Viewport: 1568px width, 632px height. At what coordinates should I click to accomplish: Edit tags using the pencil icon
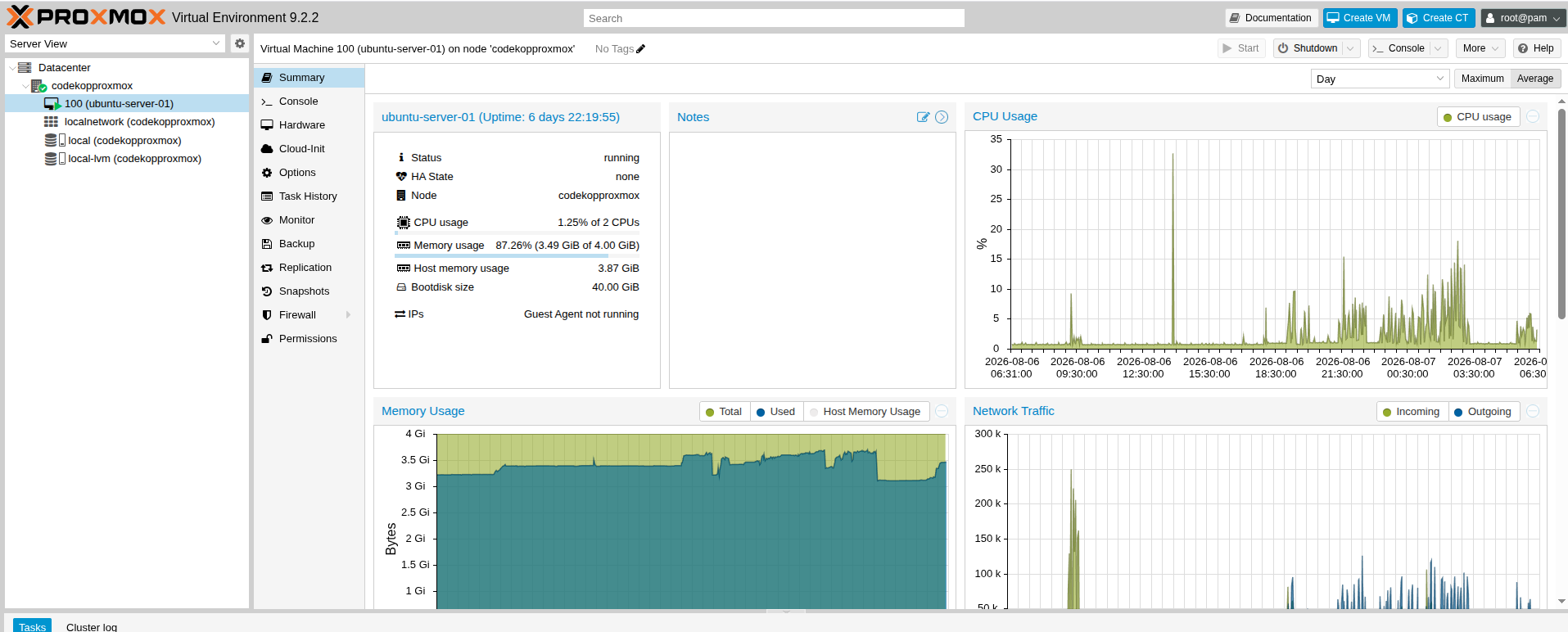click(x=640, y=49)
